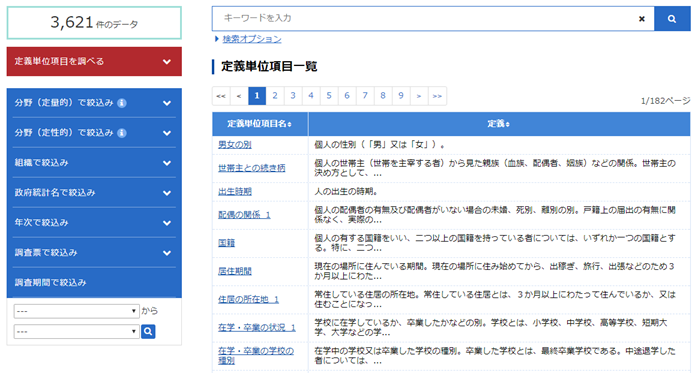The image size is (695, 373).
Task: Go to page 4
Action: (x=311, y=96)
